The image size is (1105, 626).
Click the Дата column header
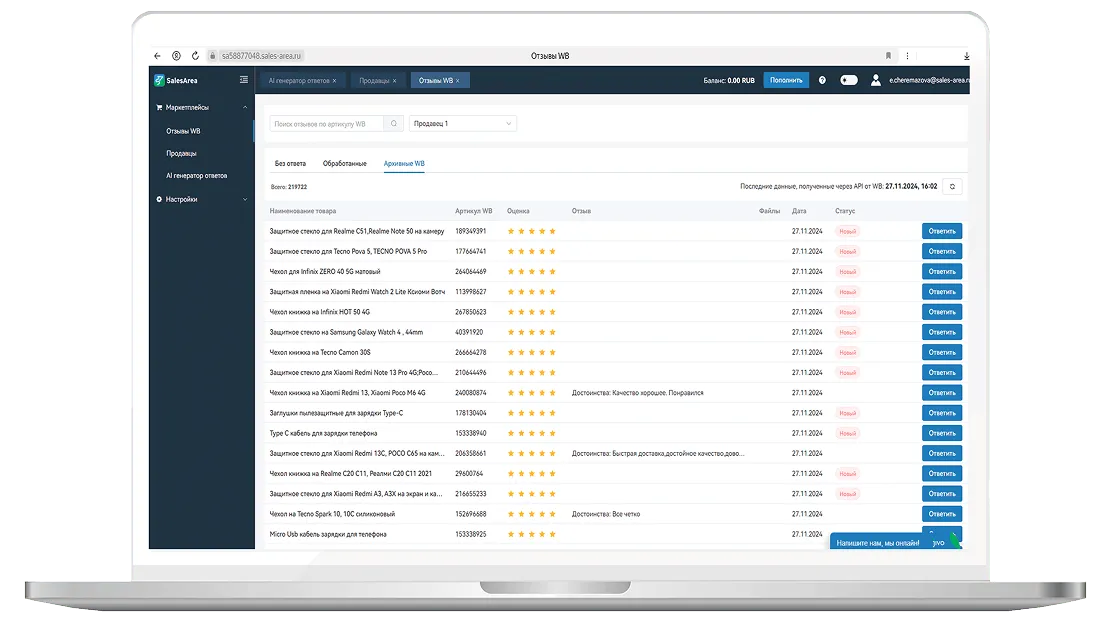coord(799,211)
